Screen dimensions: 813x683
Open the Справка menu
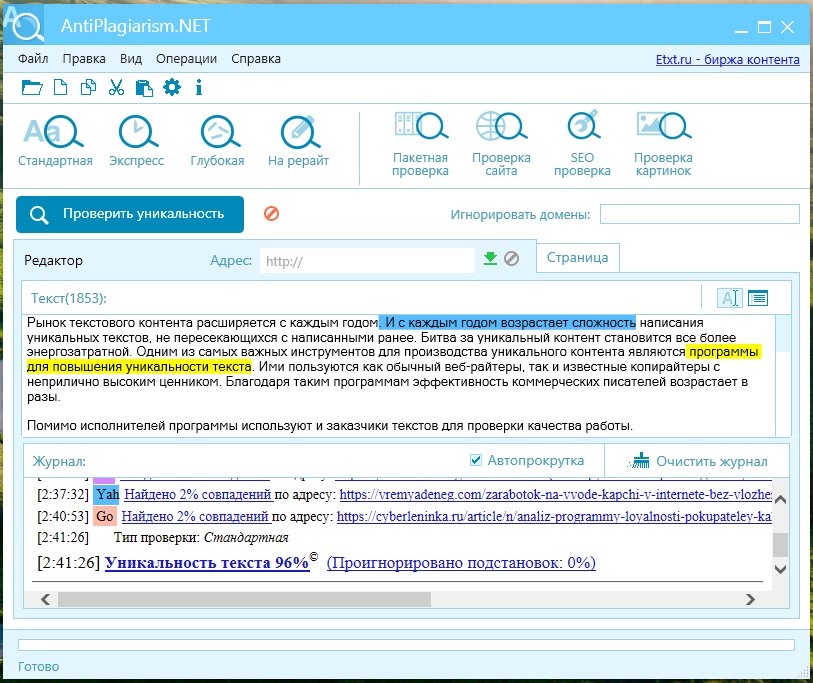pyautogui.click(x=256, y=59)
